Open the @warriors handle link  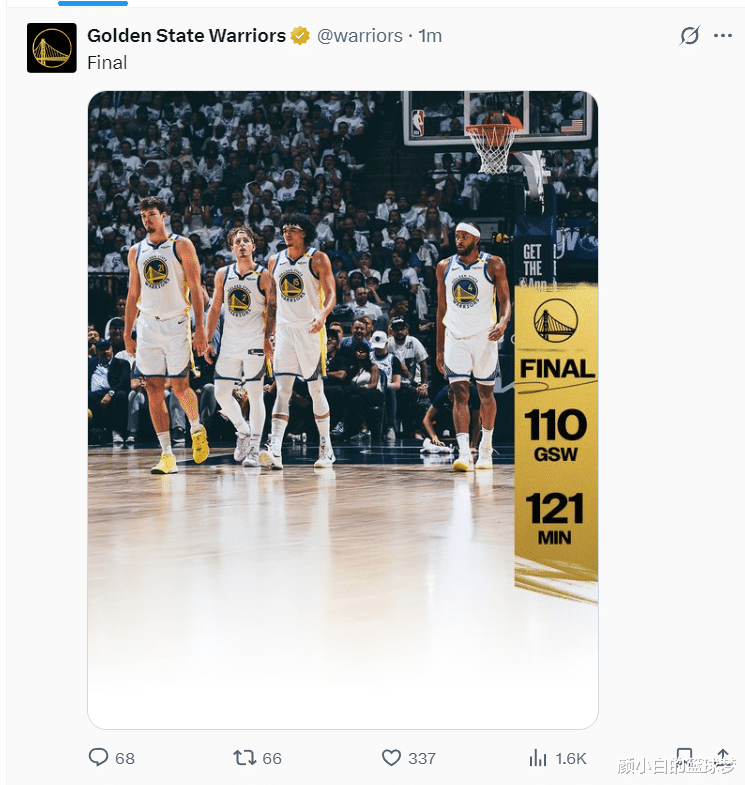(x=360, y=36)
